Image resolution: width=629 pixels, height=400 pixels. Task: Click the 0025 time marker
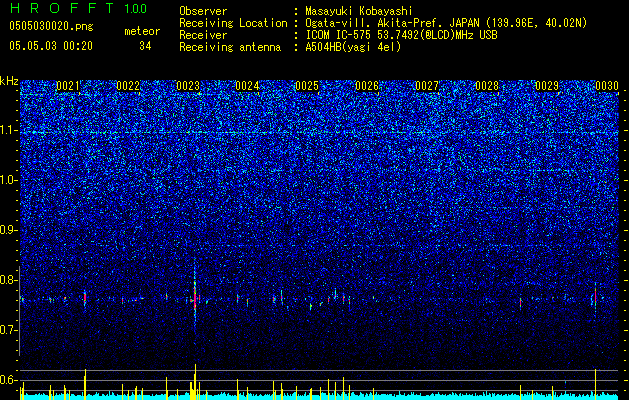tap(307, 86)
